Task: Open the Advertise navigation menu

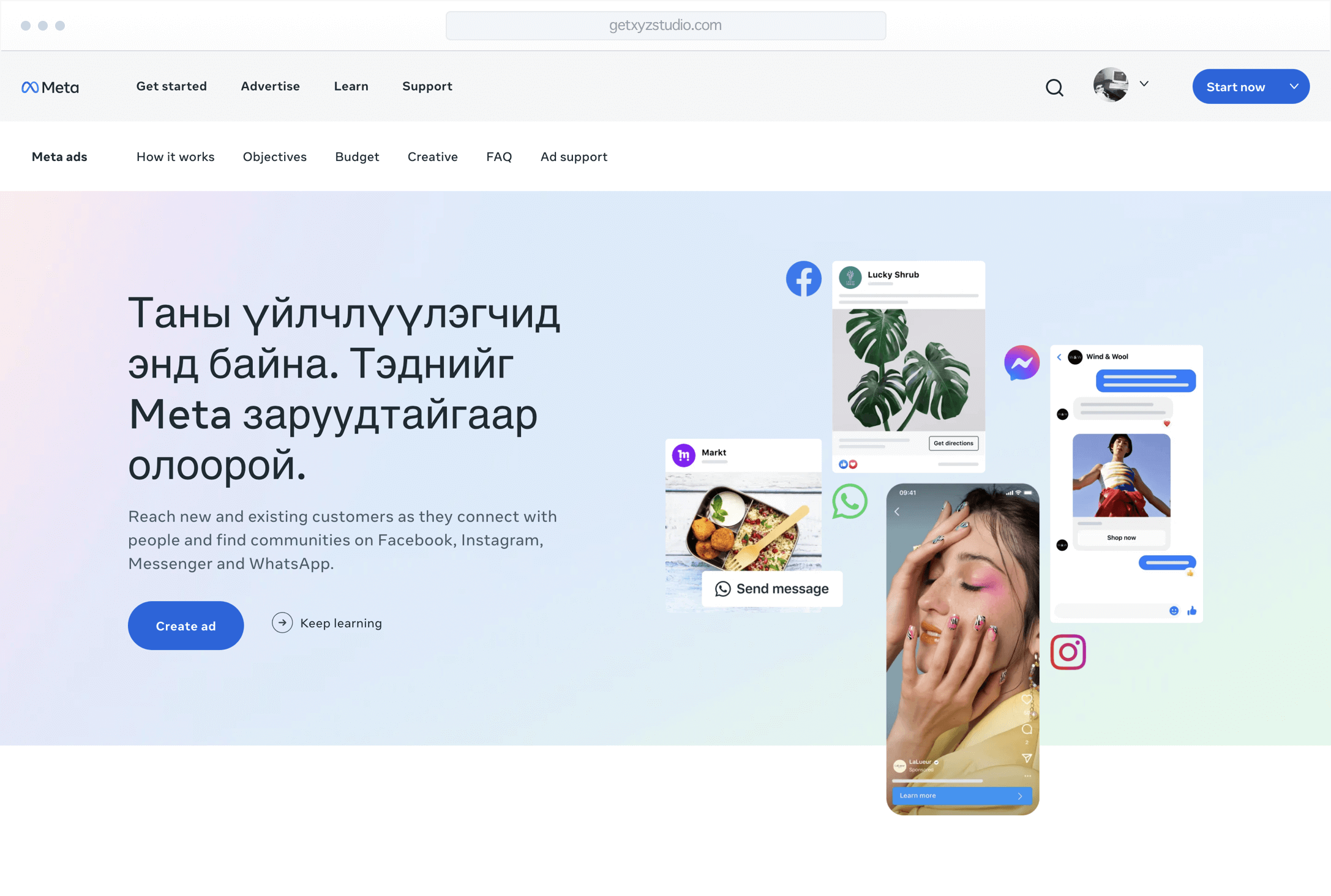Action: 270,86
